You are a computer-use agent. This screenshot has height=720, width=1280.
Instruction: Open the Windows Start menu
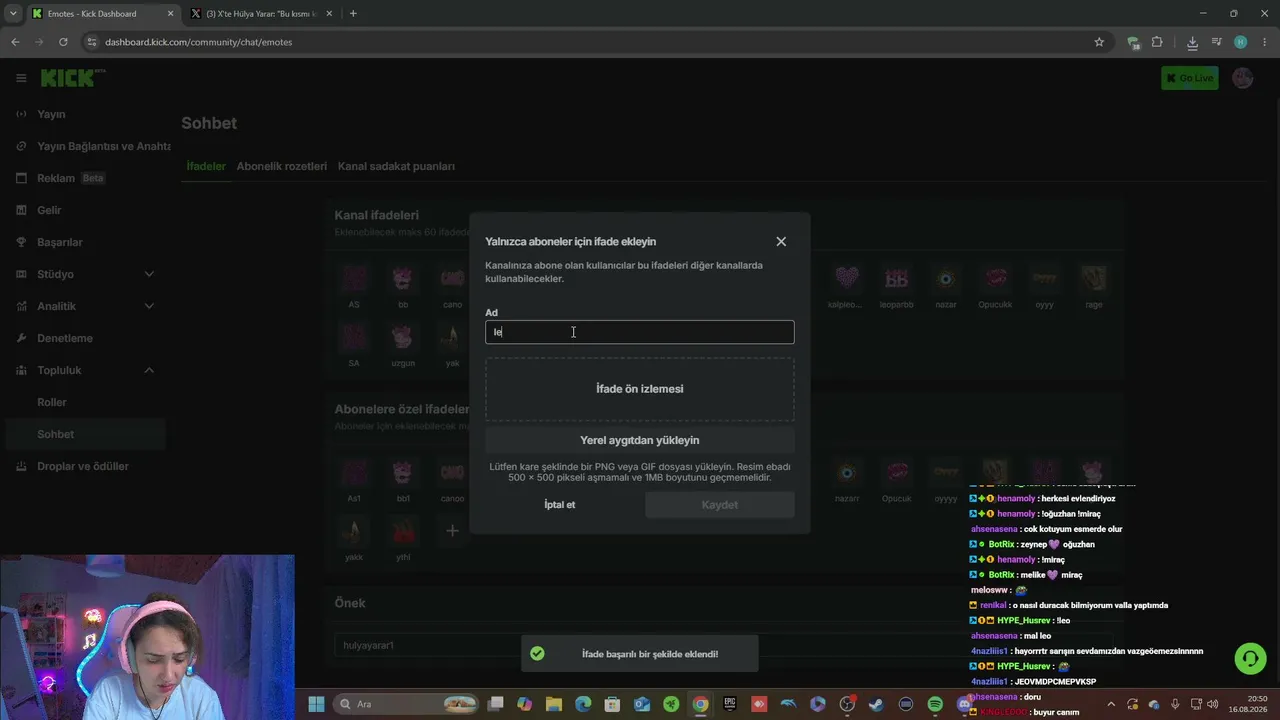tap(316, 704)
